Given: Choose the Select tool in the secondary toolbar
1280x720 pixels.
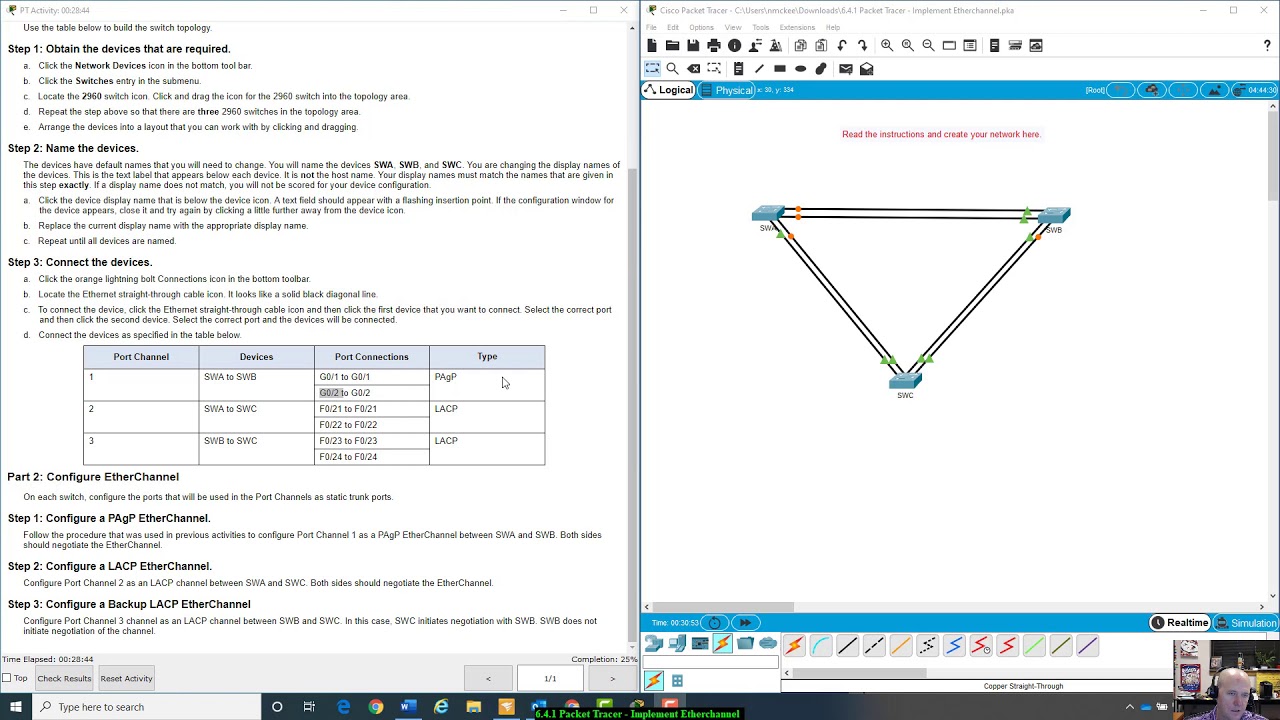Looking at the screenshot, I should [x=652, y=68].
